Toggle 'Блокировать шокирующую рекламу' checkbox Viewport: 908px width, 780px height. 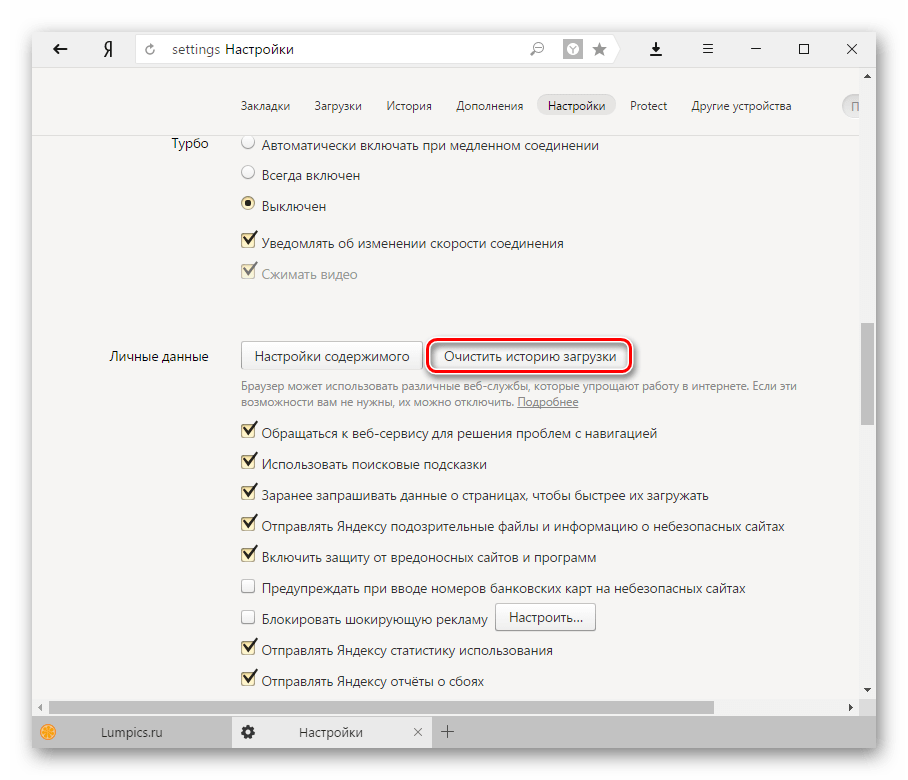click(248, 619)
